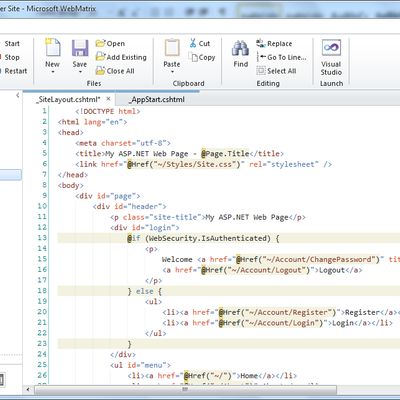Click the html lang="en" code line
The image size is (400, 400).
92,122
